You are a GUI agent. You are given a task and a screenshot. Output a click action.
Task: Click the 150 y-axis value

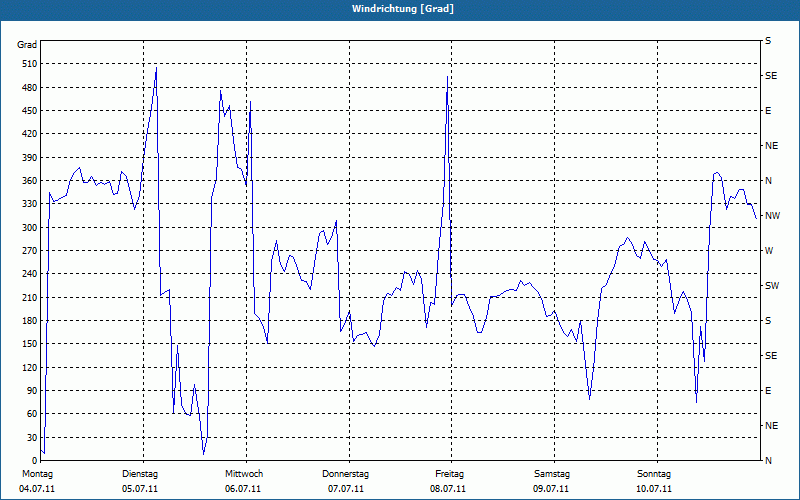tap(30, 344)
